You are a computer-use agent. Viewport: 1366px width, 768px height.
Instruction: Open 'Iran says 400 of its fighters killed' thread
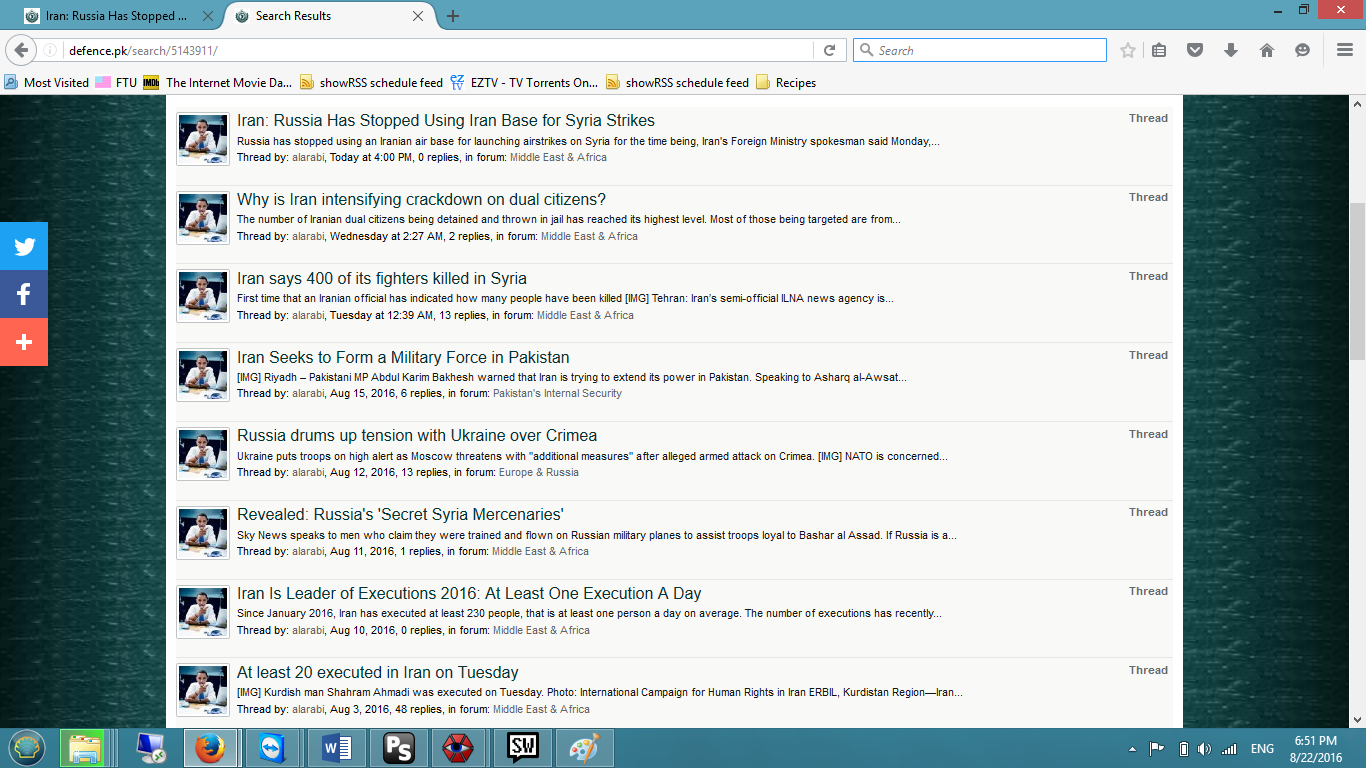pos(382,279)
